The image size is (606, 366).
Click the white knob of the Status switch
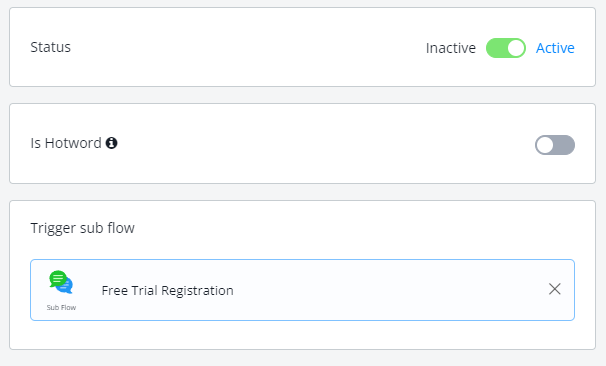pyautogui.click(x=516, y=48)
